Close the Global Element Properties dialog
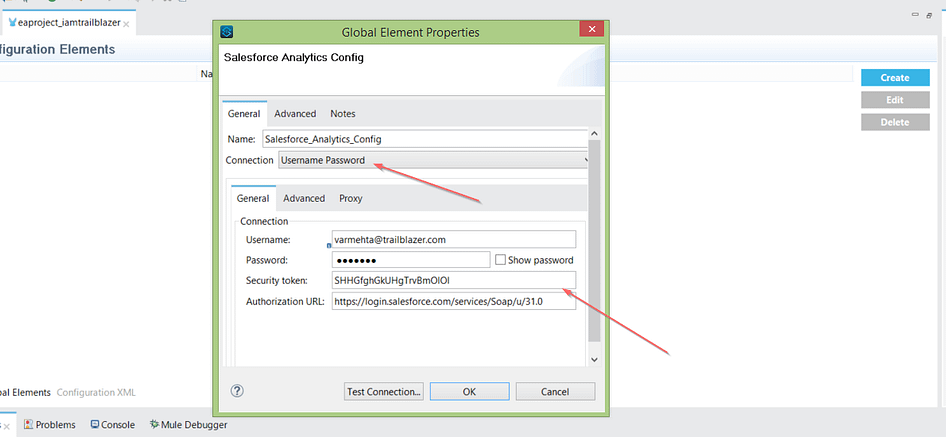The image size is (946, 437). click(592, 29)
